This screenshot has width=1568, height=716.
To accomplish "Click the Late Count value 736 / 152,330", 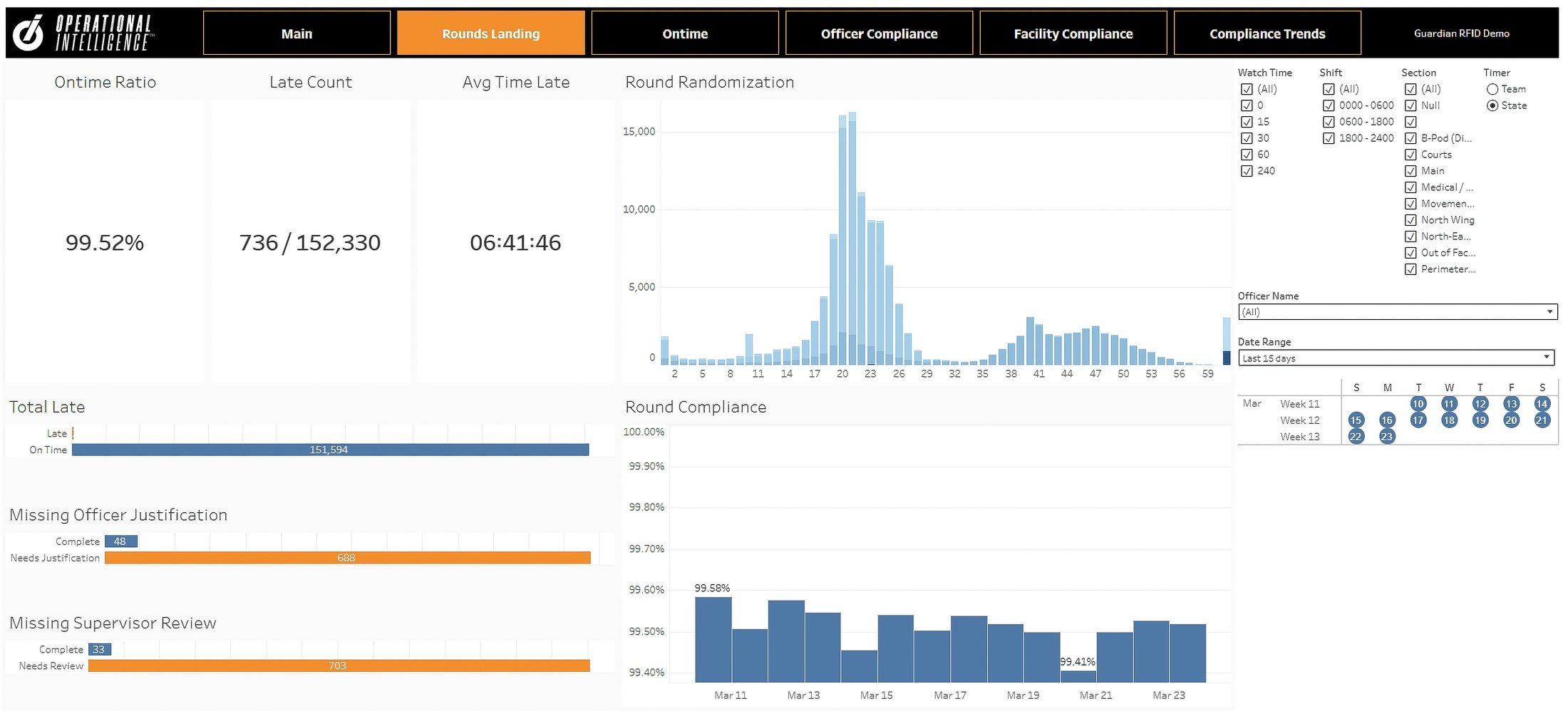I will [x=310, y=243].
